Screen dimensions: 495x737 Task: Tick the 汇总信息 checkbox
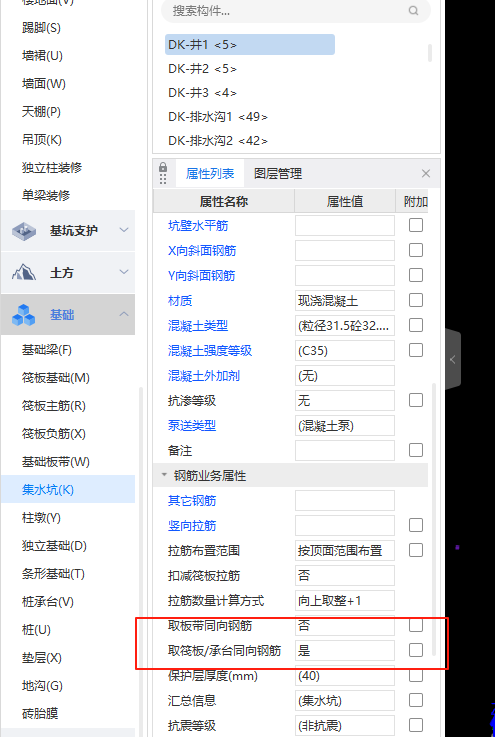[416, 700]
